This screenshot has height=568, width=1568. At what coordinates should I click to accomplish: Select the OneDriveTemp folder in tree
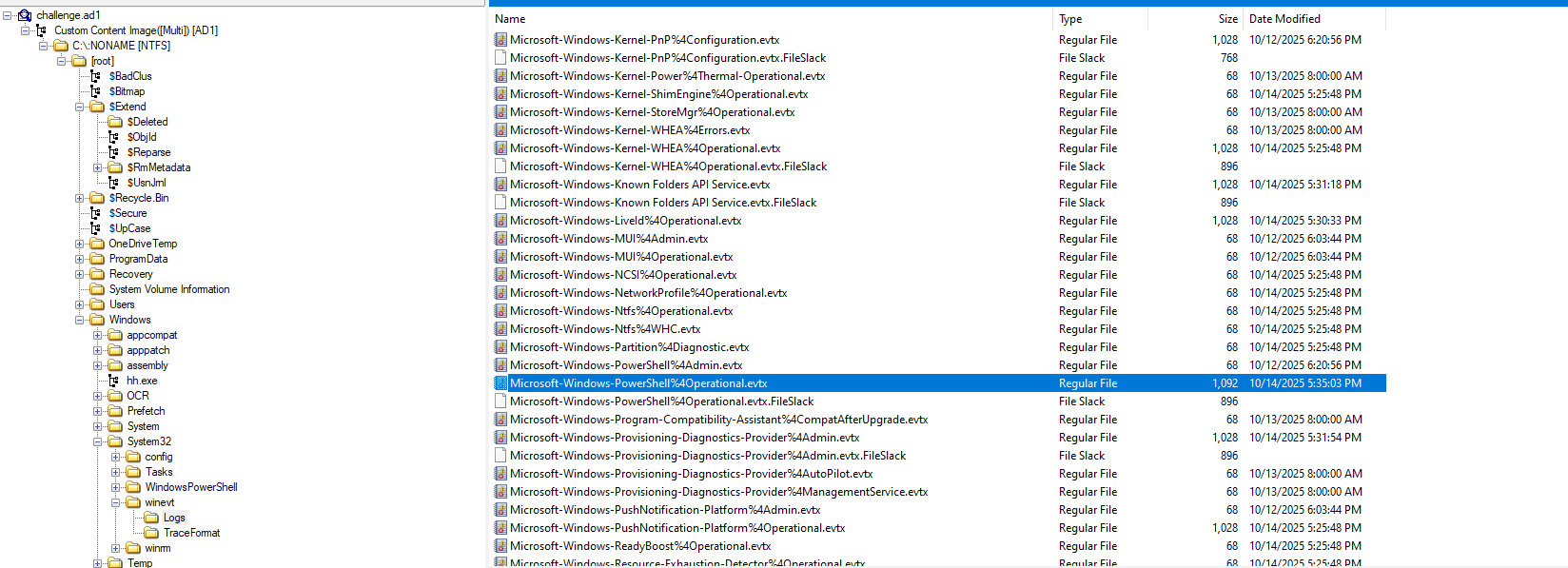click(143, 244)
